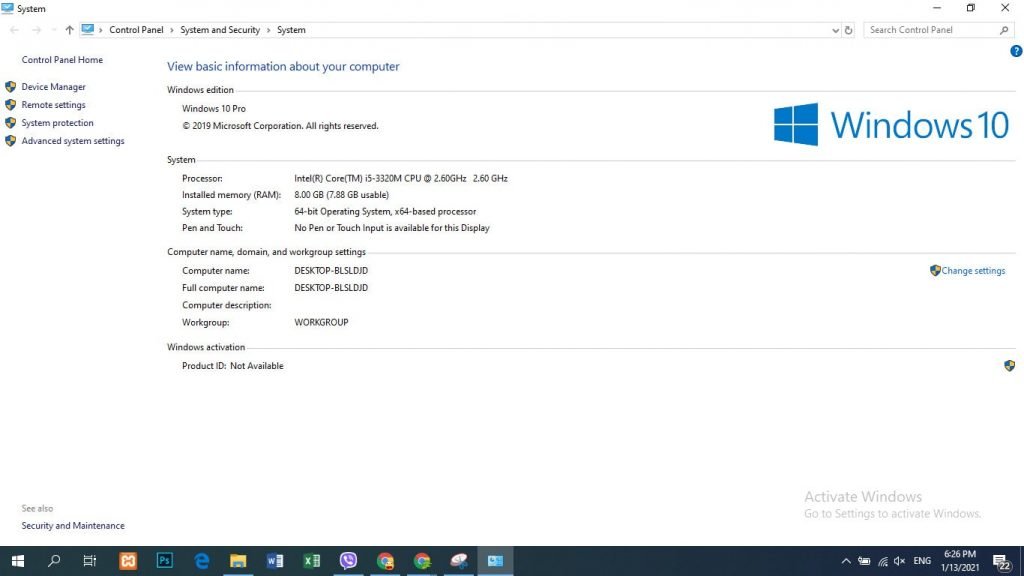Click the Product ID: Not Available text
The width and height of the screenshot is (1024, 576).
coord(232,366)
